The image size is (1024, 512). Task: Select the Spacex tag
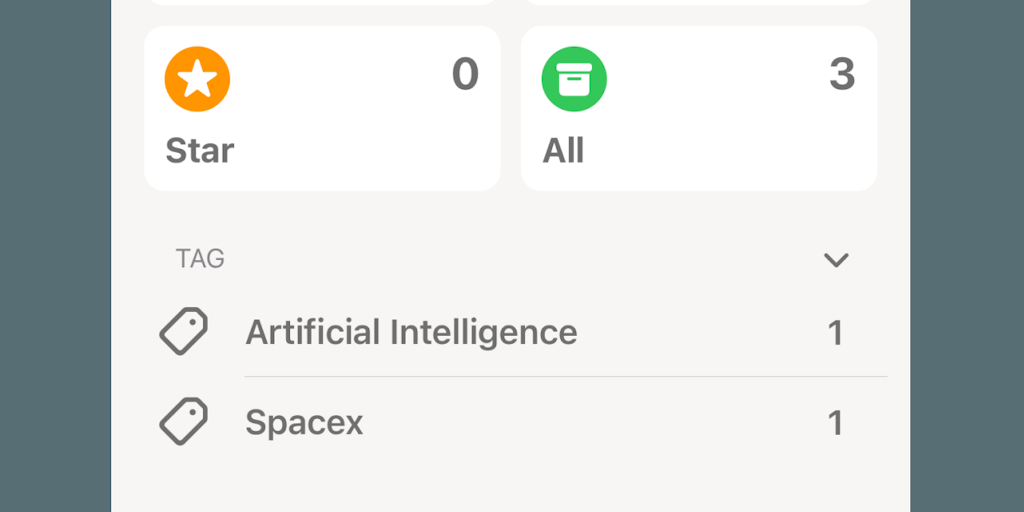pyautogui.click(x=304, y=423)
